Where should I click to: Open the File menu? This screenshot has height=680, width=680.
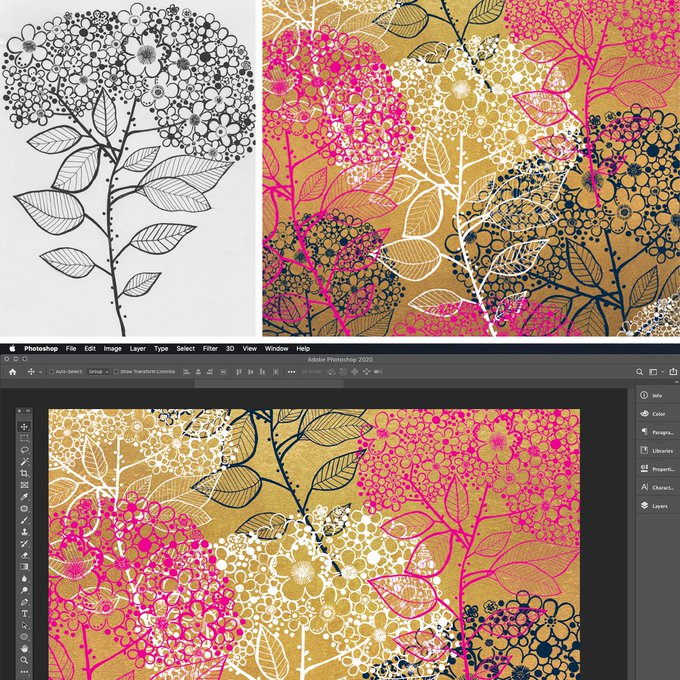(71, 349)
